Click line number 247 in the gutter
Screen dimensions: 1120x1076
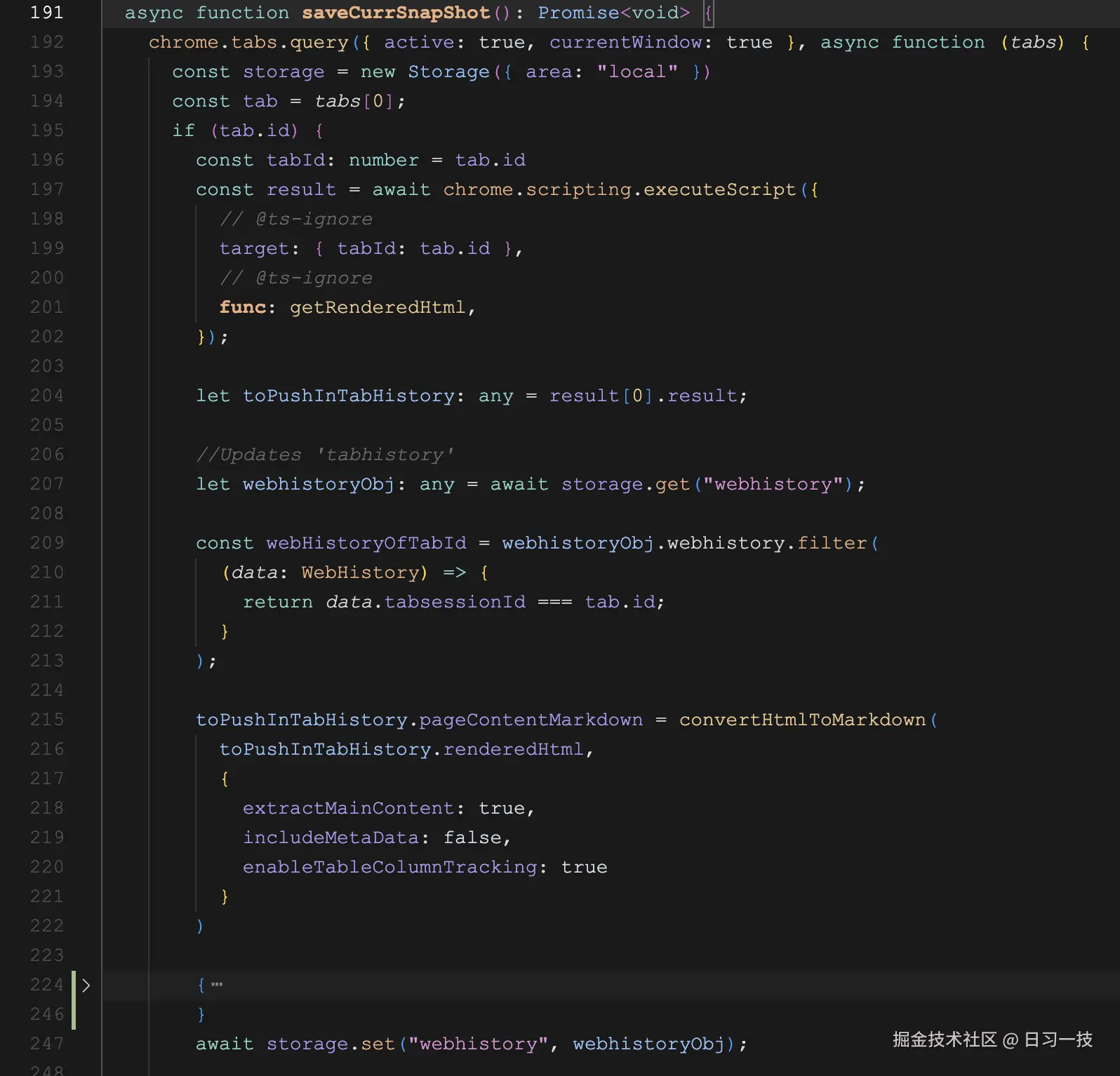pos(46,1044)
